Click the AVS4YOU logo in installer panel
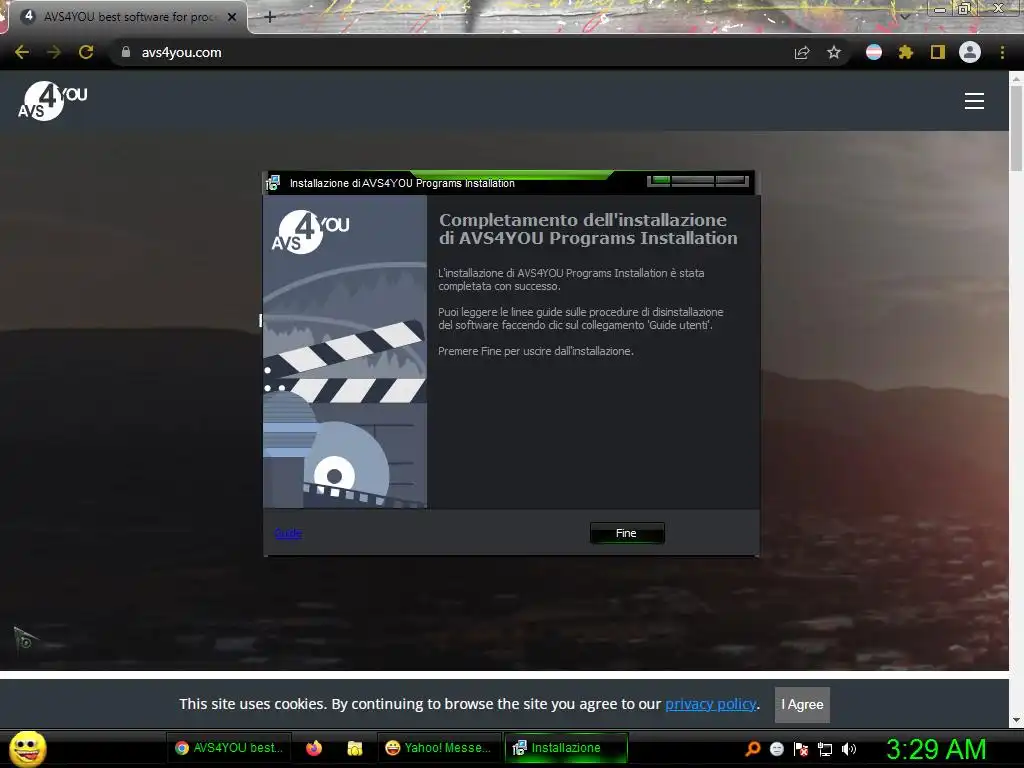Viewport: 1024px width, 768px height. [x=310, y=231]
